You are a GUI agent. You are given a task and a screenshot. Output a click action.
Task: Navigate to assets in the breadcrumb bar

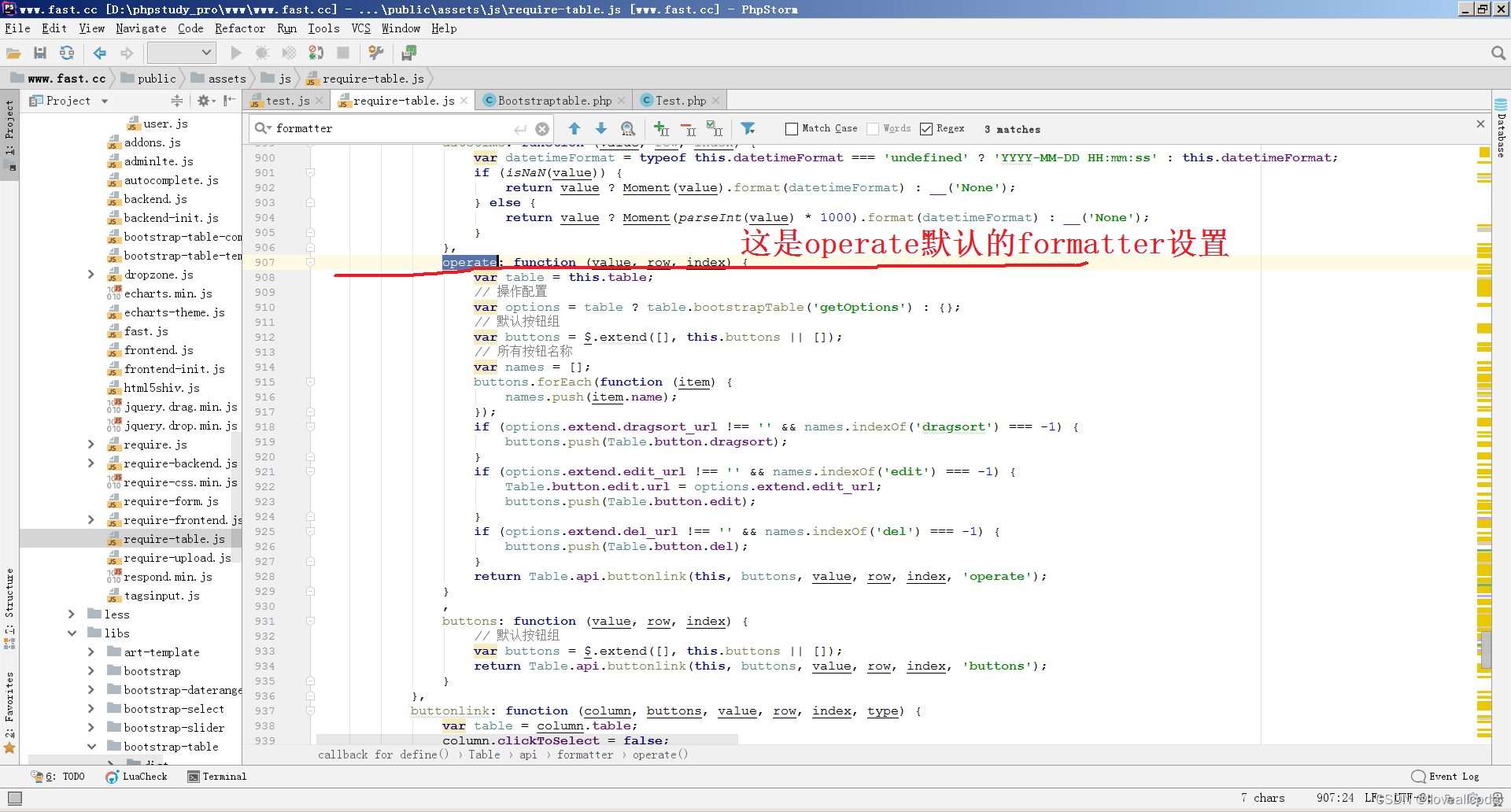click(227, 78)
